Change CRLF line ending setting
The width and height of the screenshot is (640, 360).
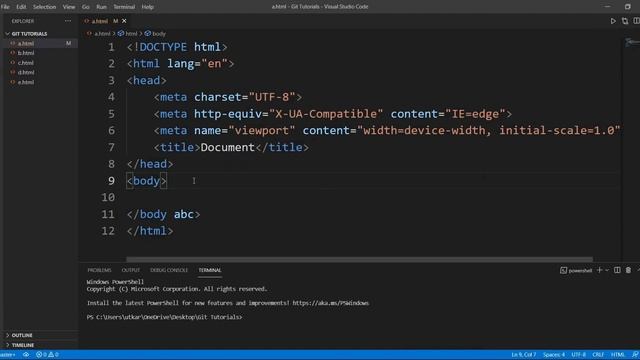[x=598, y=355]
